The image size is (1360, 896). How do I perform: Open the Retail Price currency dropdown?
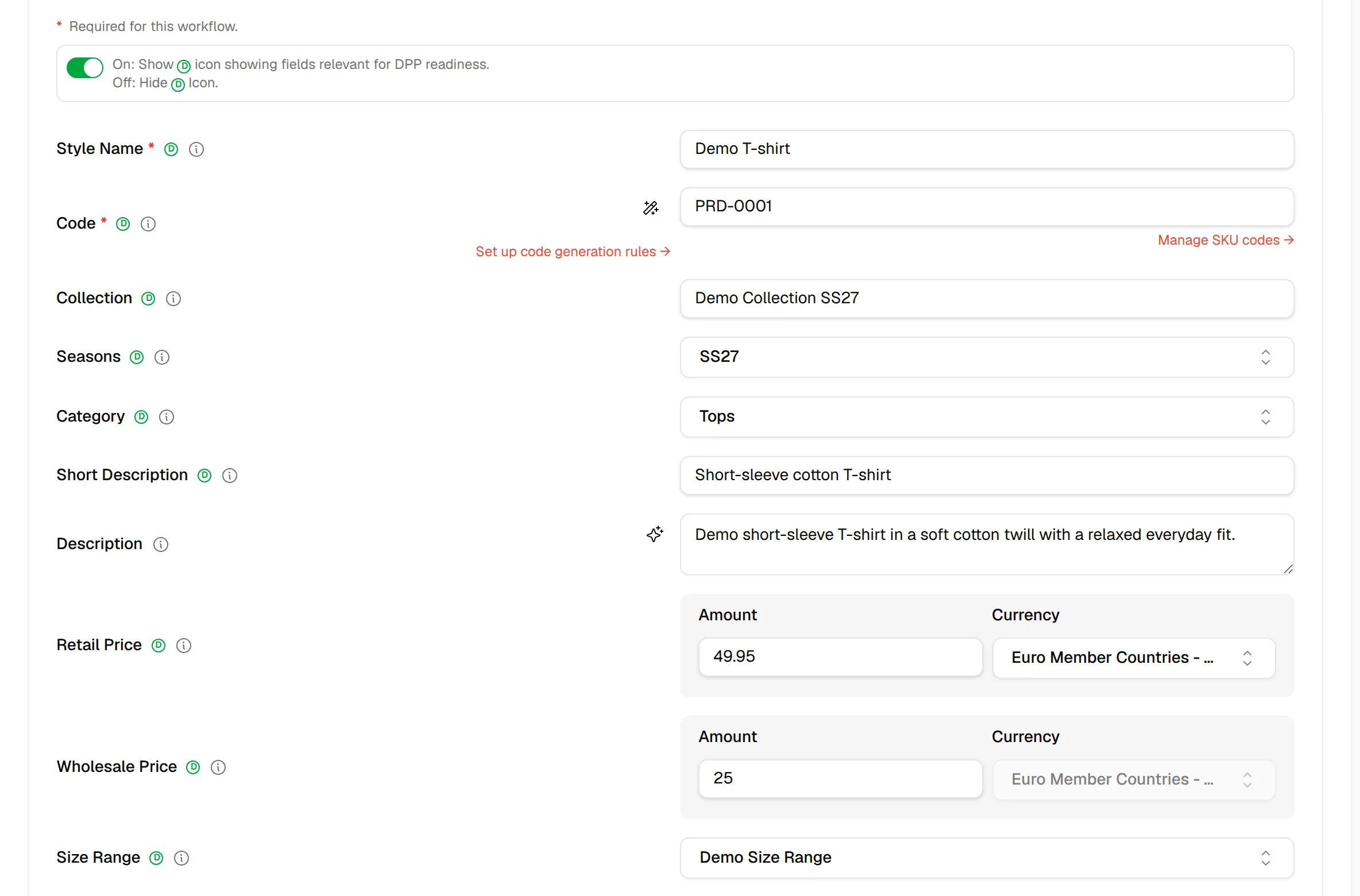1134,658
